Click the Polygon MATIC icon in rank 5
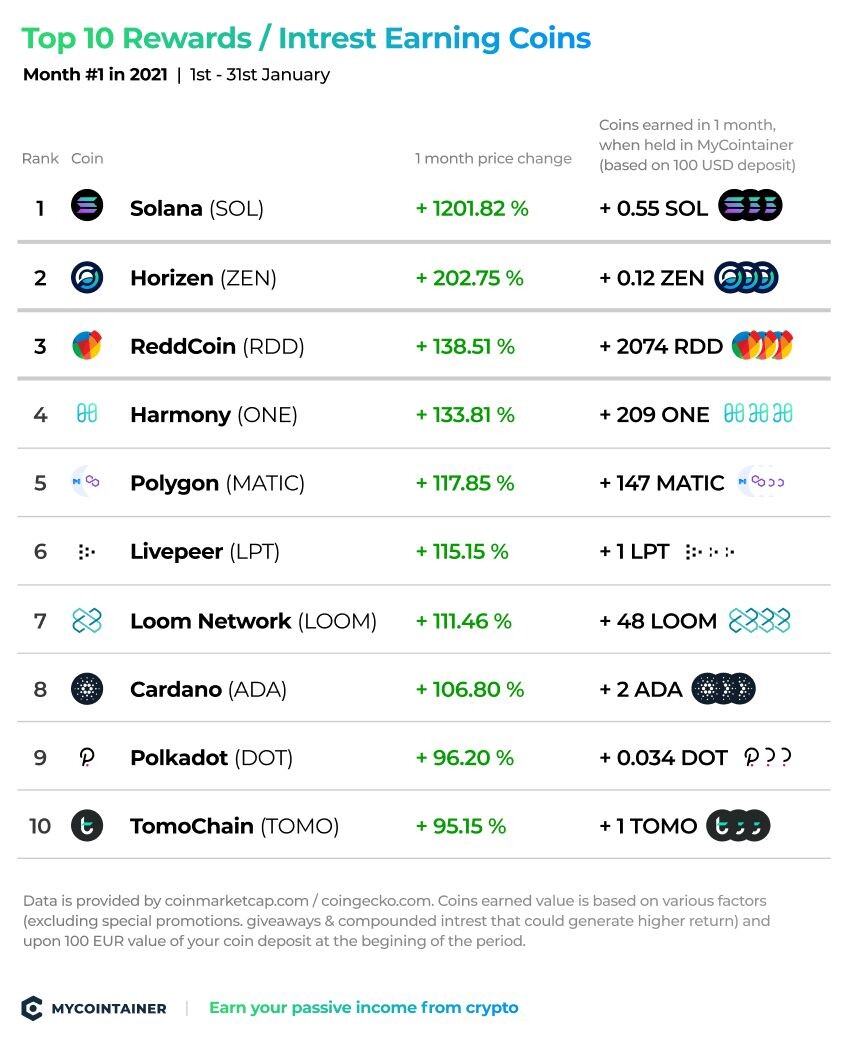This screenshot has width=859, height=1055. tap(86, 482)
